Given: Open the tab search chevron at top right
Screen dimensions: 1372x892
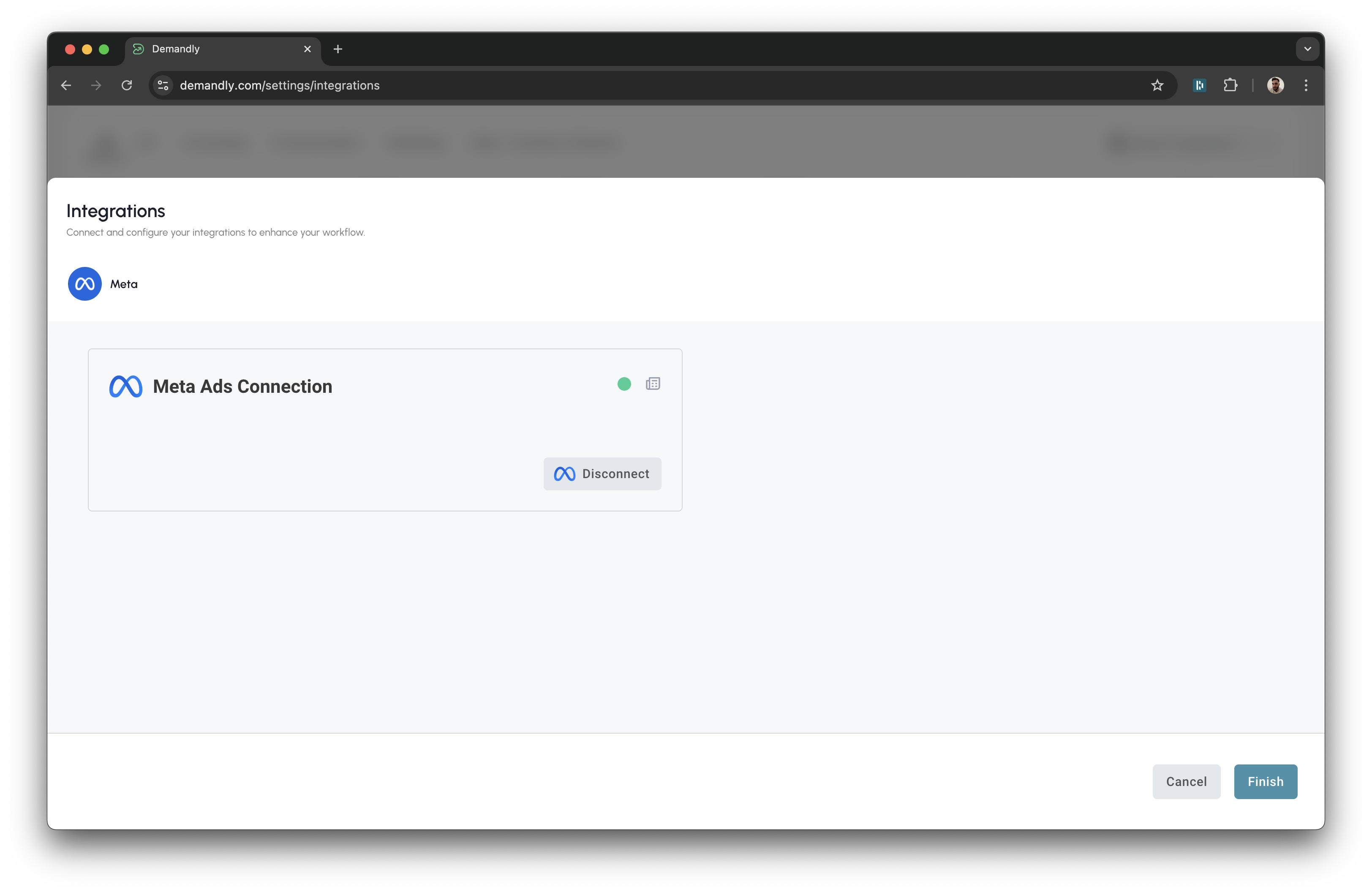Looking at the screenshot, I should click(1307, 49).
